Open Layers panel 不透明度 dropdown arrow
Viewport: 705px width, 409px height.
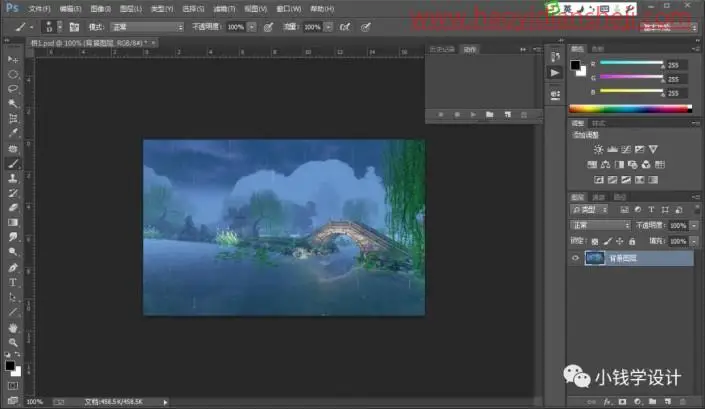(x=695, y=226)
